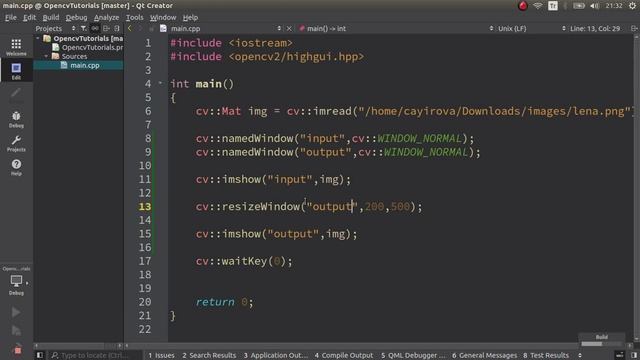This screenshot has width=640, height=360.
Task: Toggle the left sidebar visibility
Action: pos(40,355)
